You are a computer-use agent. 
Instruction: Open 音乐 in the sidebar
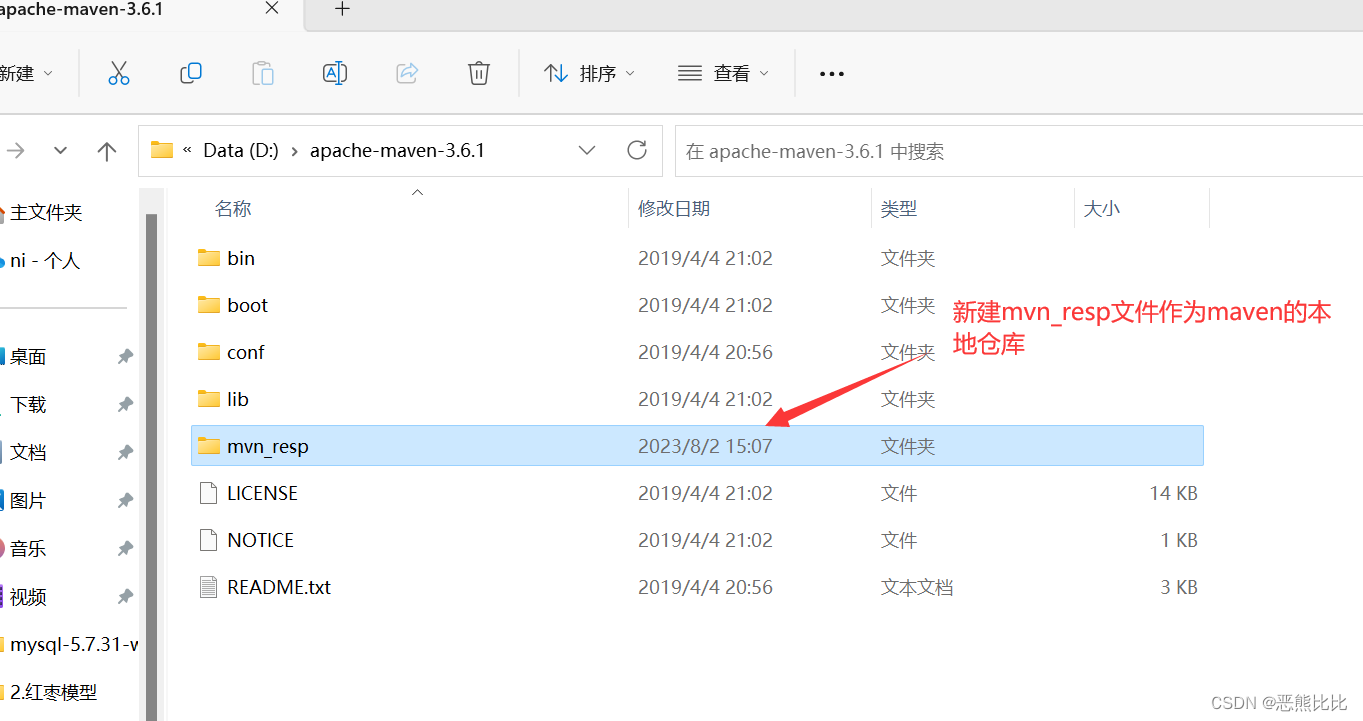tap(28, 548)
